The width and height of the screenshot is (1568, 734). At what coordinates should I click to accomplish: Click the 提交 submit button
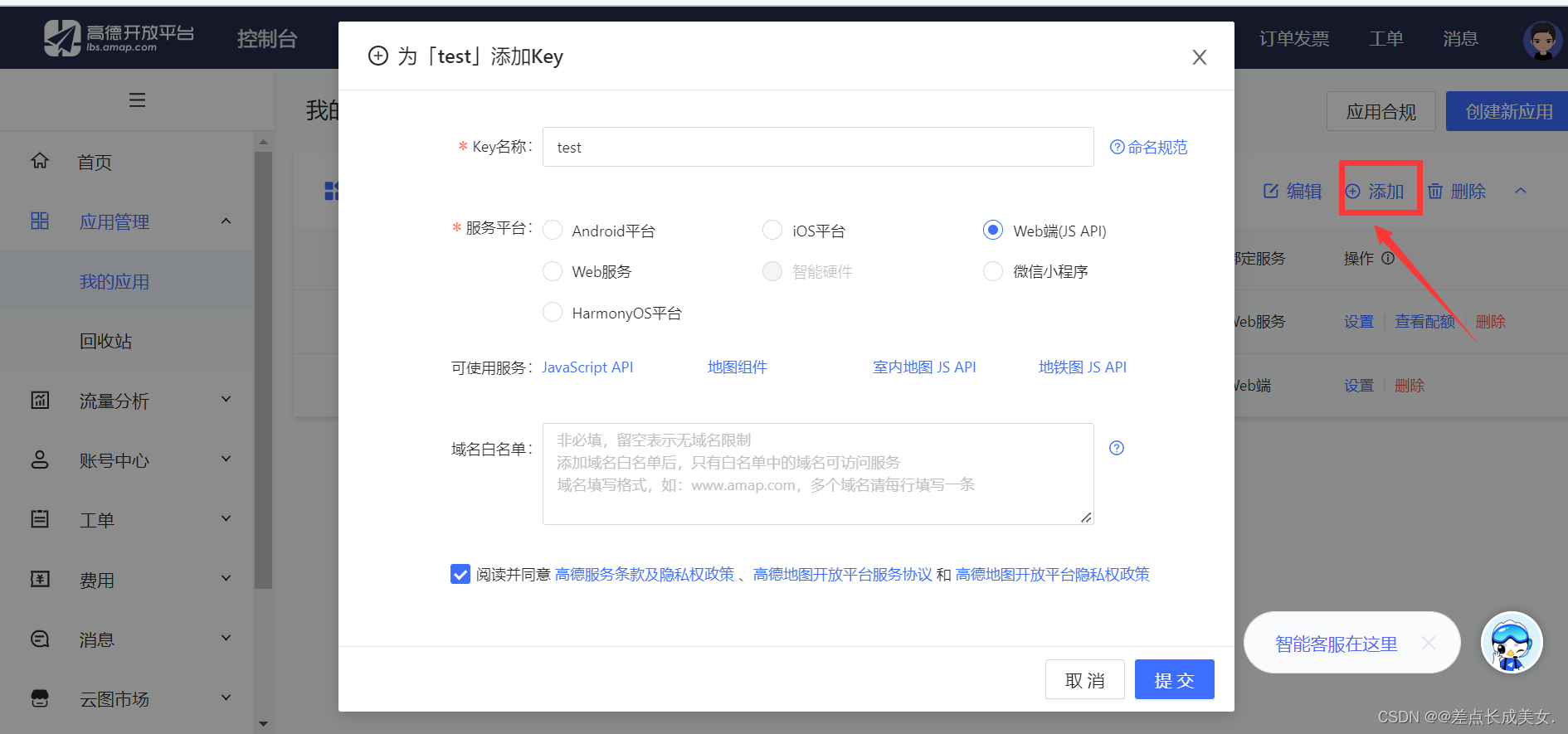click(x=1174, y=679)
